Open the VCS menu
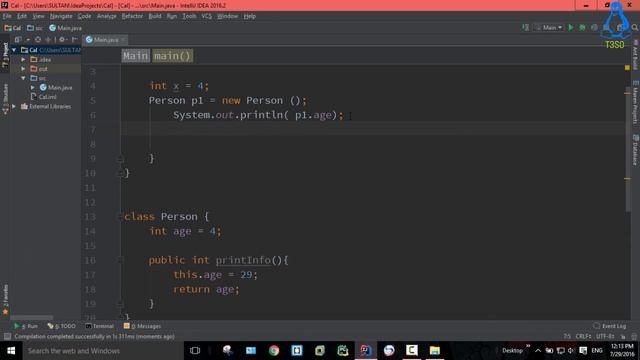Screen dimensions: 640x360 coord(207,16)
